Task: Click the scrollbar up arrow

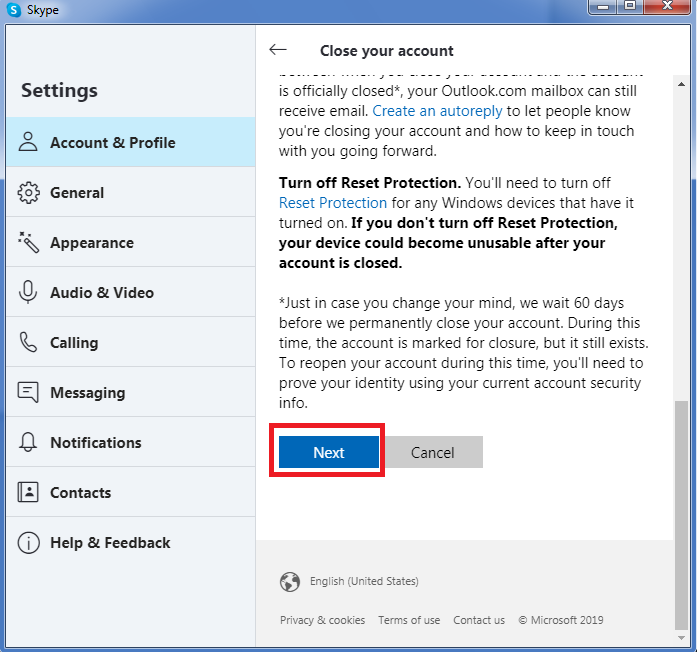Action: [x=681, y=84]
